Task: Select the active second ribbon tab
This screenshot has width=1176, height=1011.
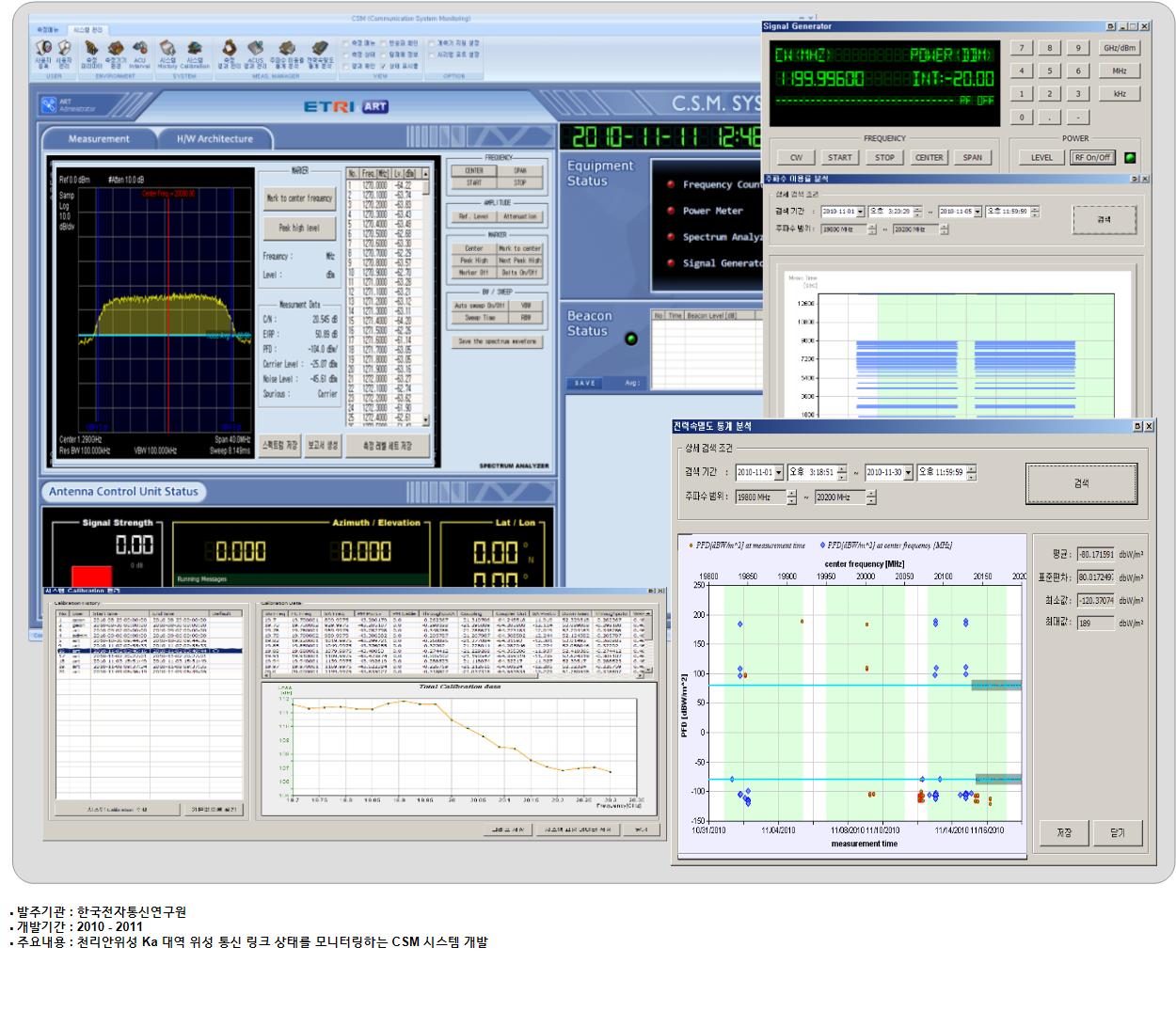Action: (x=87, y=30)
